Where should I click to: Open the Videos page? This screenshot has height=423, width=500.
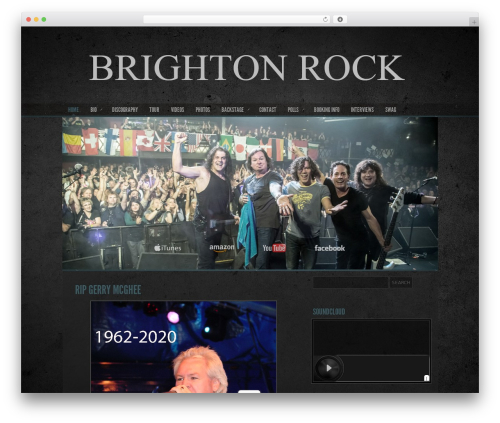(177, 109)
